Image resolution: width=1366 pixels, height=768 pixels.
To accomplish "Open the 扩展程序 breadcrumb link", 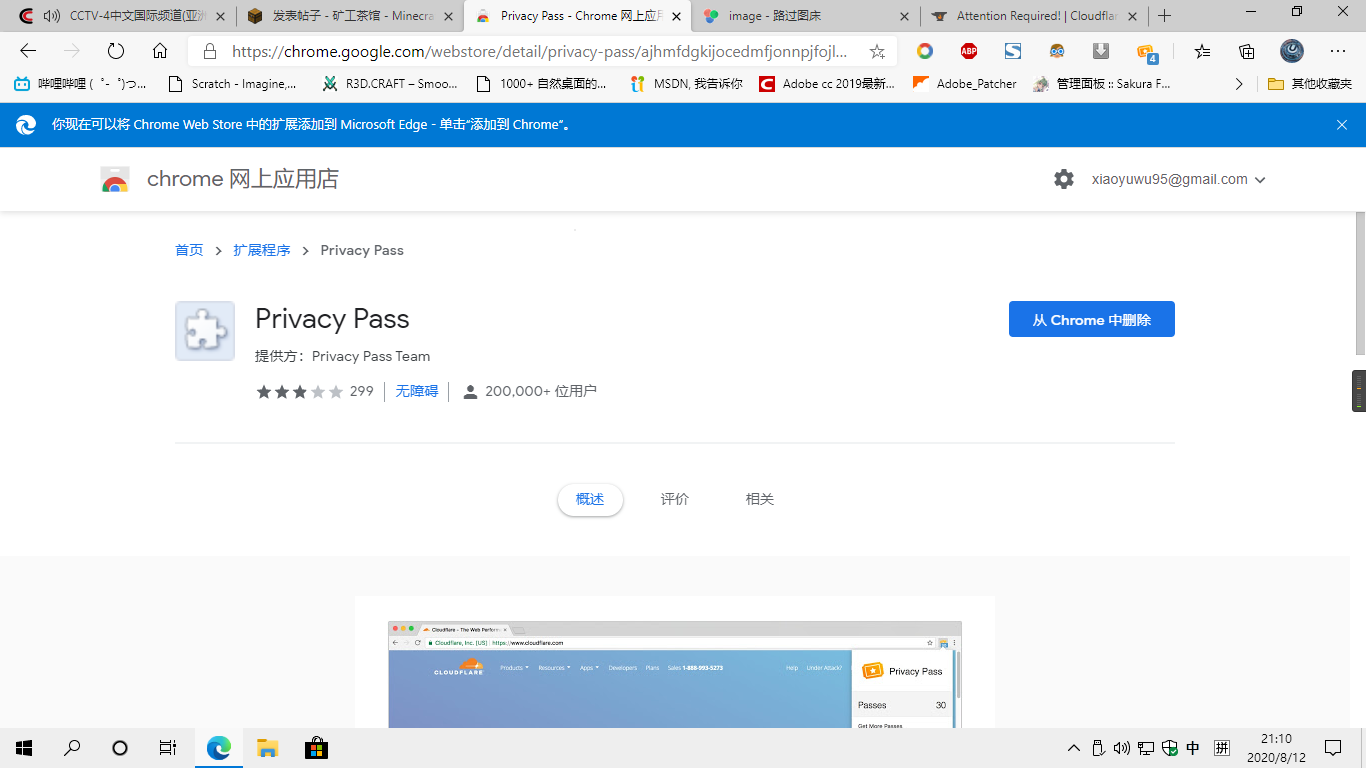I will (262, 250).
